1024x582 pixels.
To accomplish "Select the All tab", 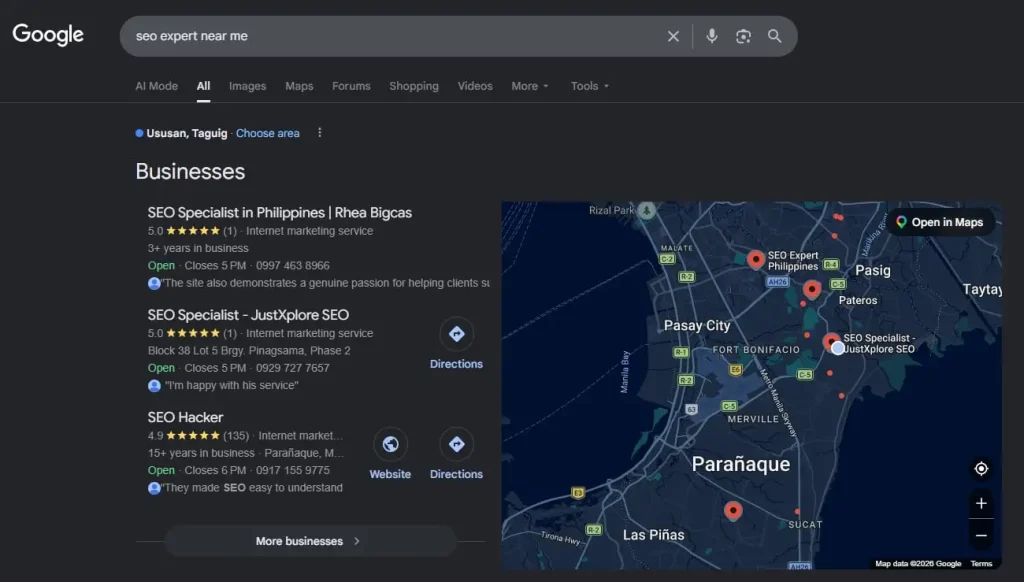I will [x=203, y=86].
